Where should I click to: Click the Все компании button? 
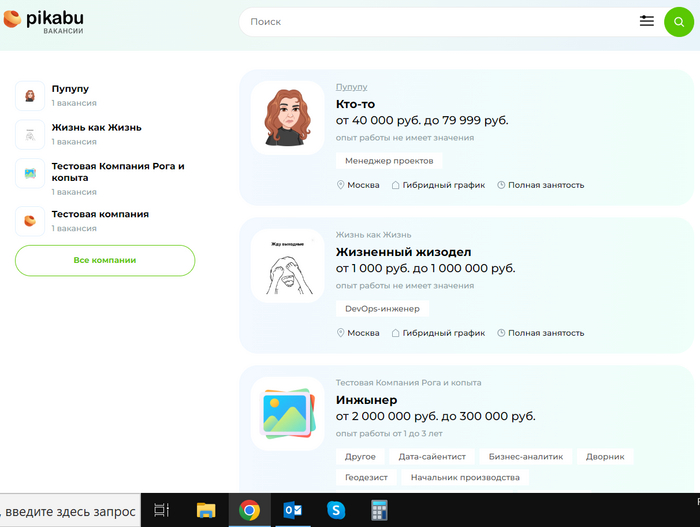(x=105, y=260)
